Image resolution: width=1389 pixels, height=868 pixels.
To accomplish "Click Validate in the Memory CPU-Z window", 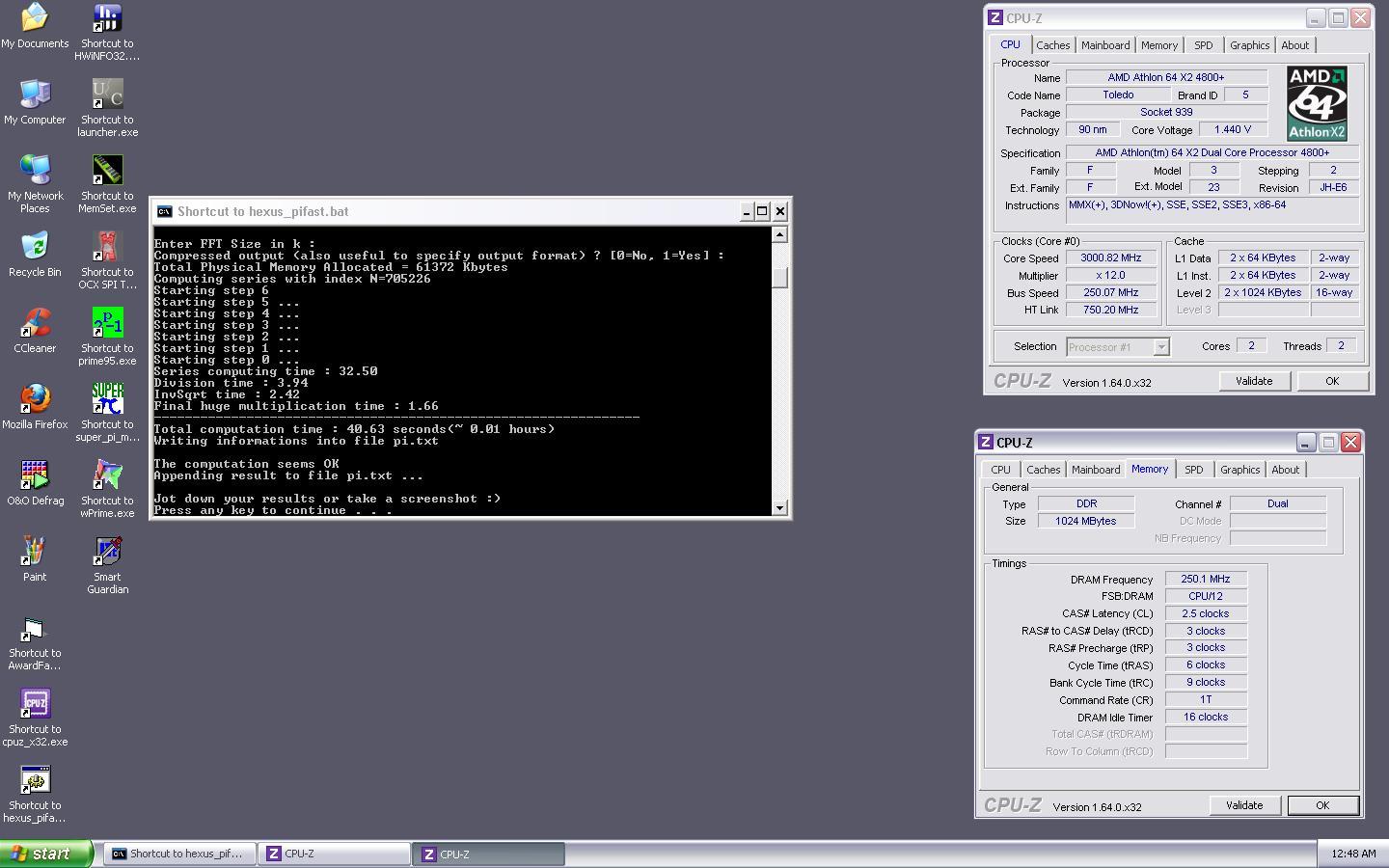I will pos(1244,805).
